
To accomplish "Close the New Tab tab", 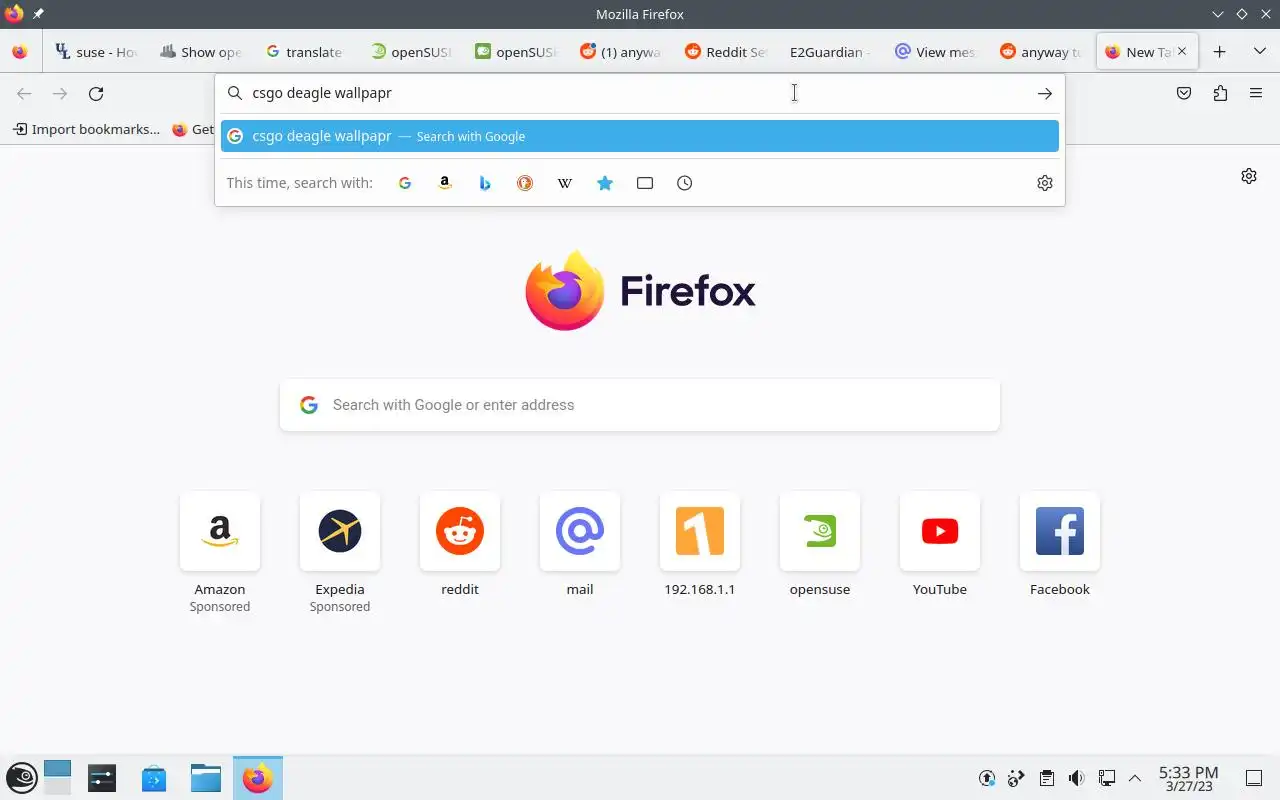I will pyautogui.click(x=1182, y=52).
